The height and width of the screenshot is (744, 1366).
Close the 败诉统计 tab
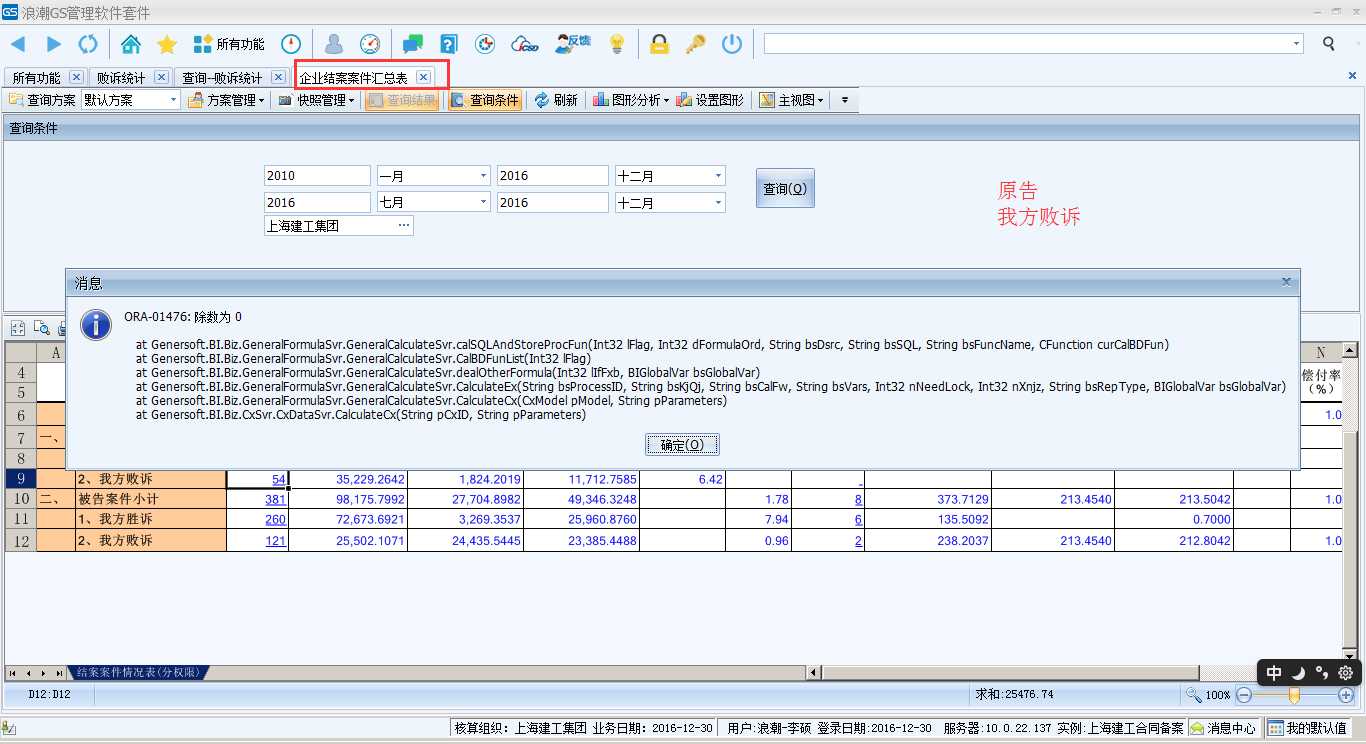click(160, 77)
